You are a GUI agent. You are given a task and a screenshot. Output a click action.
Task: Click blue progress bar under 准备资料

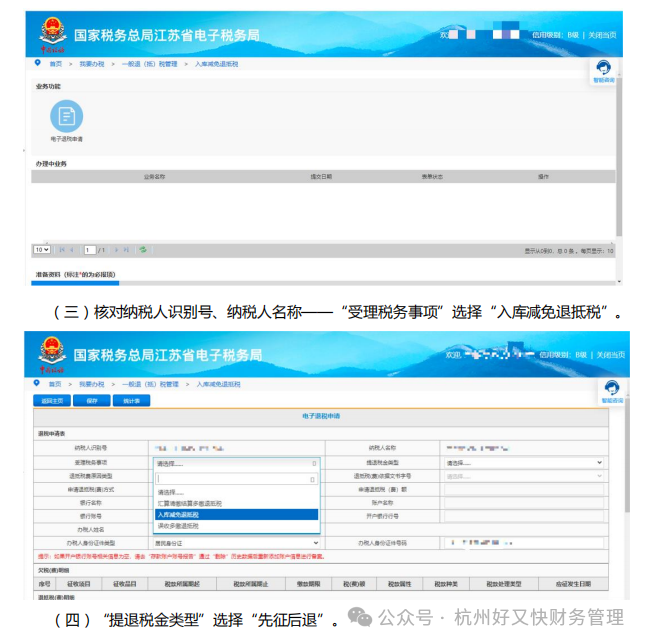tap(75, 283)
